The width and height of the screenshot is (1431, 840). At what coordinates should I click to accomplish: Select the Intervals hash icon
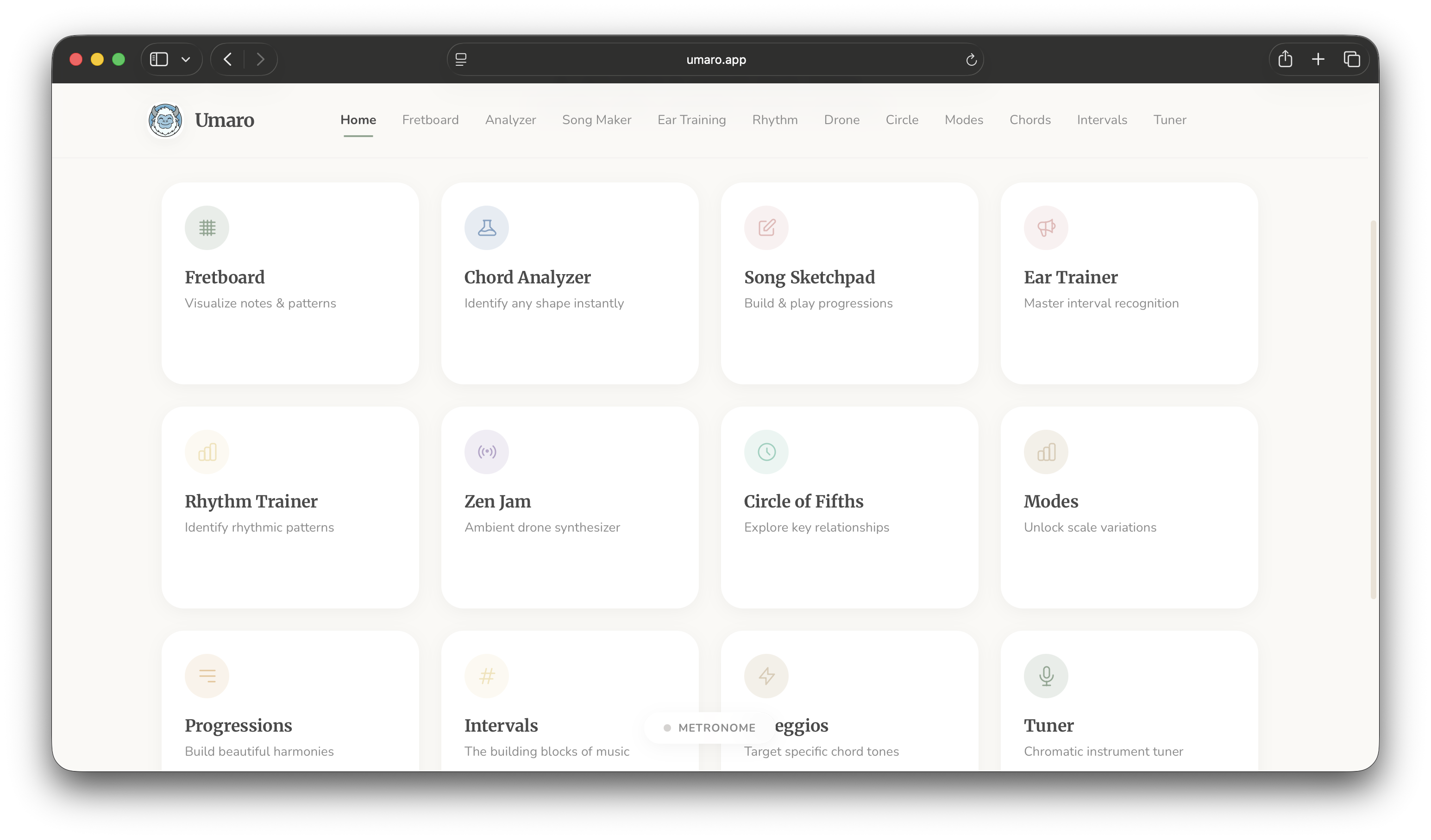point(486,676)
